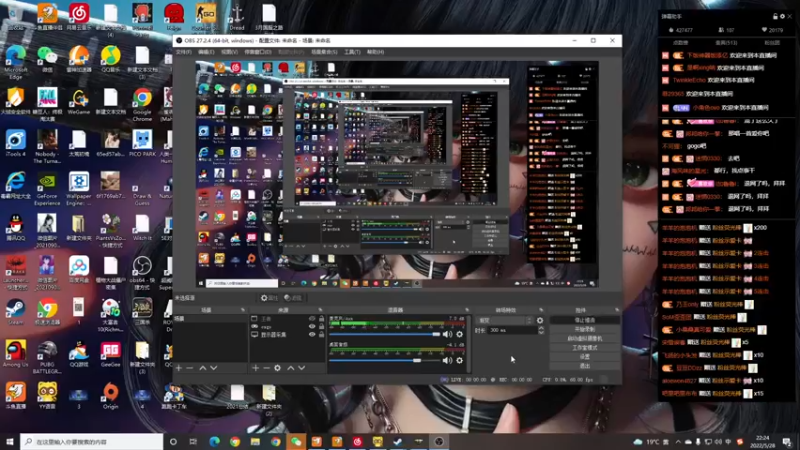The height and width of the screenshot is (450, 800).
Task: Open the Windows Start menu
Action: pos(10,442)
